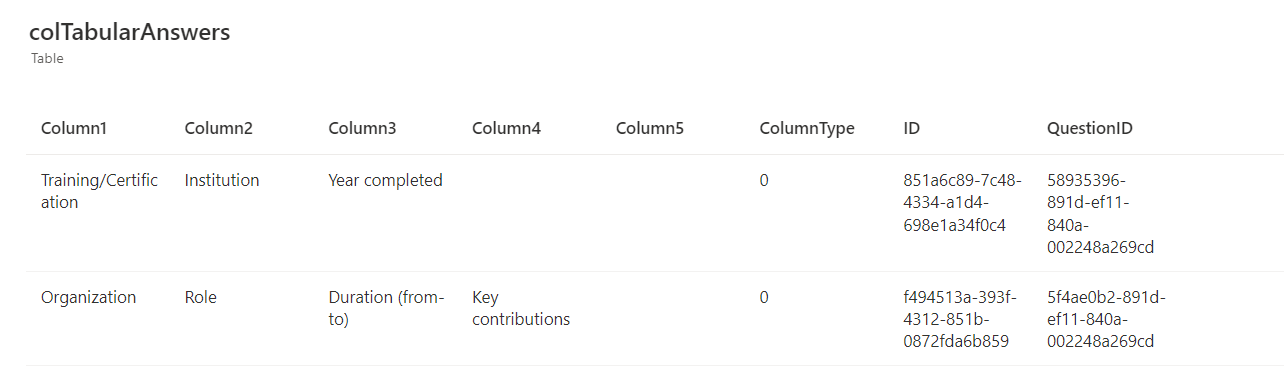Click the Duration (from-to) cell
The width and height of the screenshot is (1284, 380).
386,308
